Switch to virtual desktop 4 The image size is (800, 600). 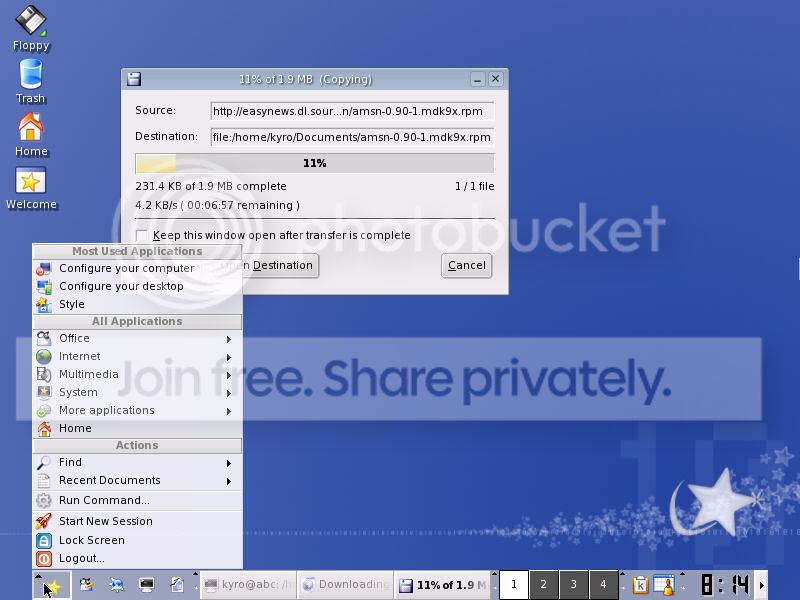pyautogui.click(x=603, y=585)
